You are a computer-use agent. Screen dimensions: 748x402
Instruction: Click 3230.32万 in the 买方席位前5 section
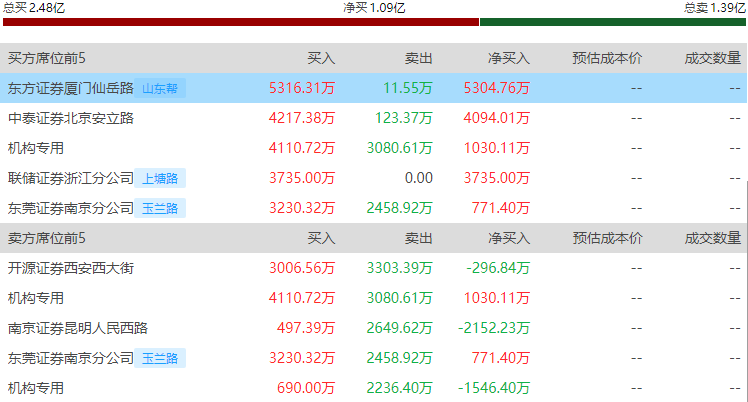pyautogui.click(x=302, y=208)
